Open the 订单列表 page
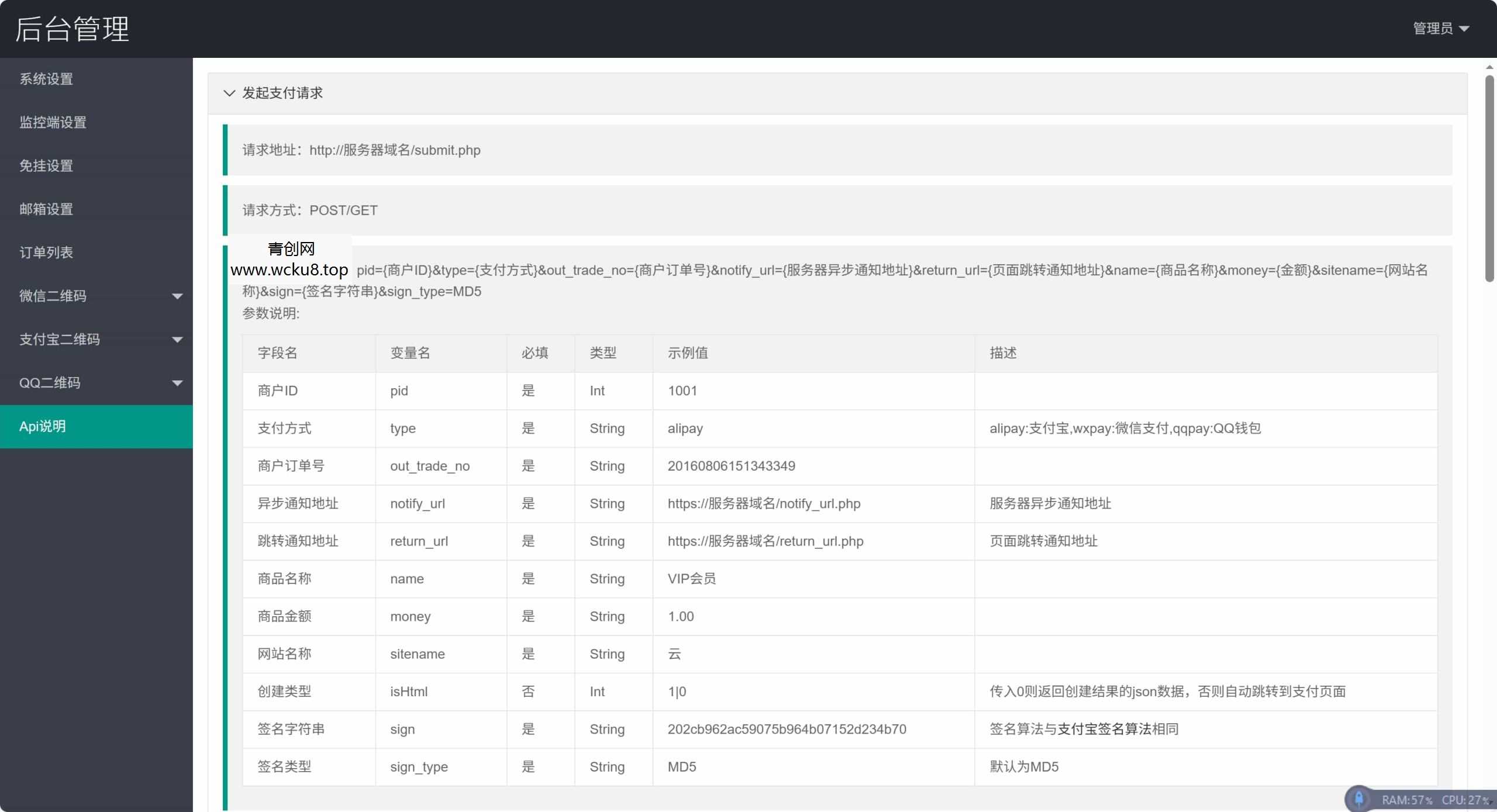The image size is (1497, 812). point(47,252)
